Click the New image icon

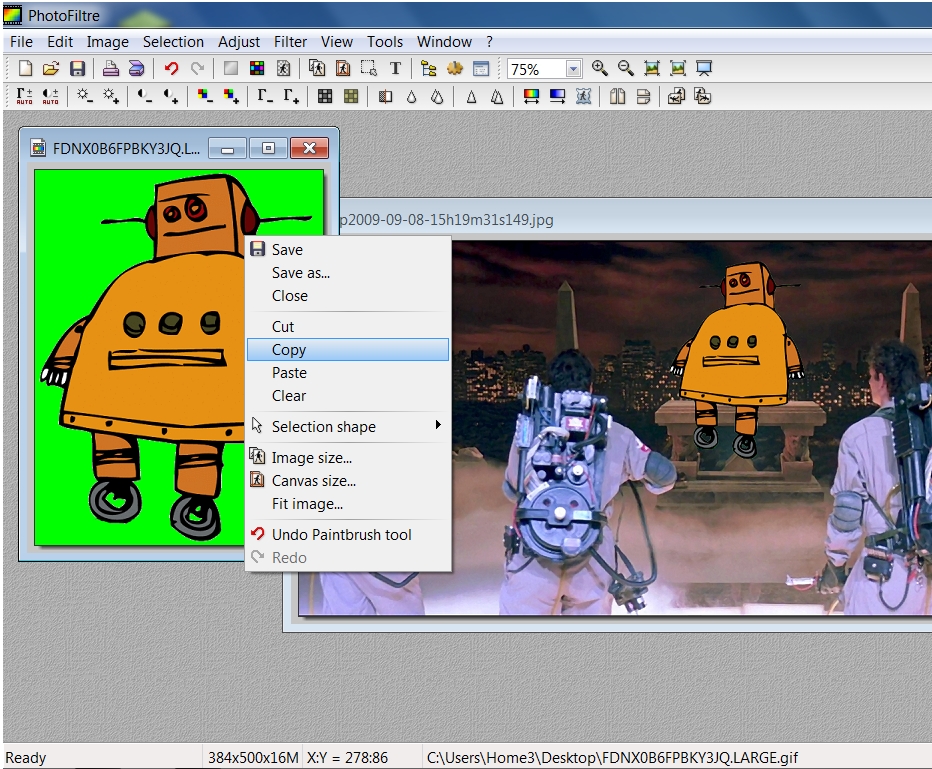(x=25, y=68)
